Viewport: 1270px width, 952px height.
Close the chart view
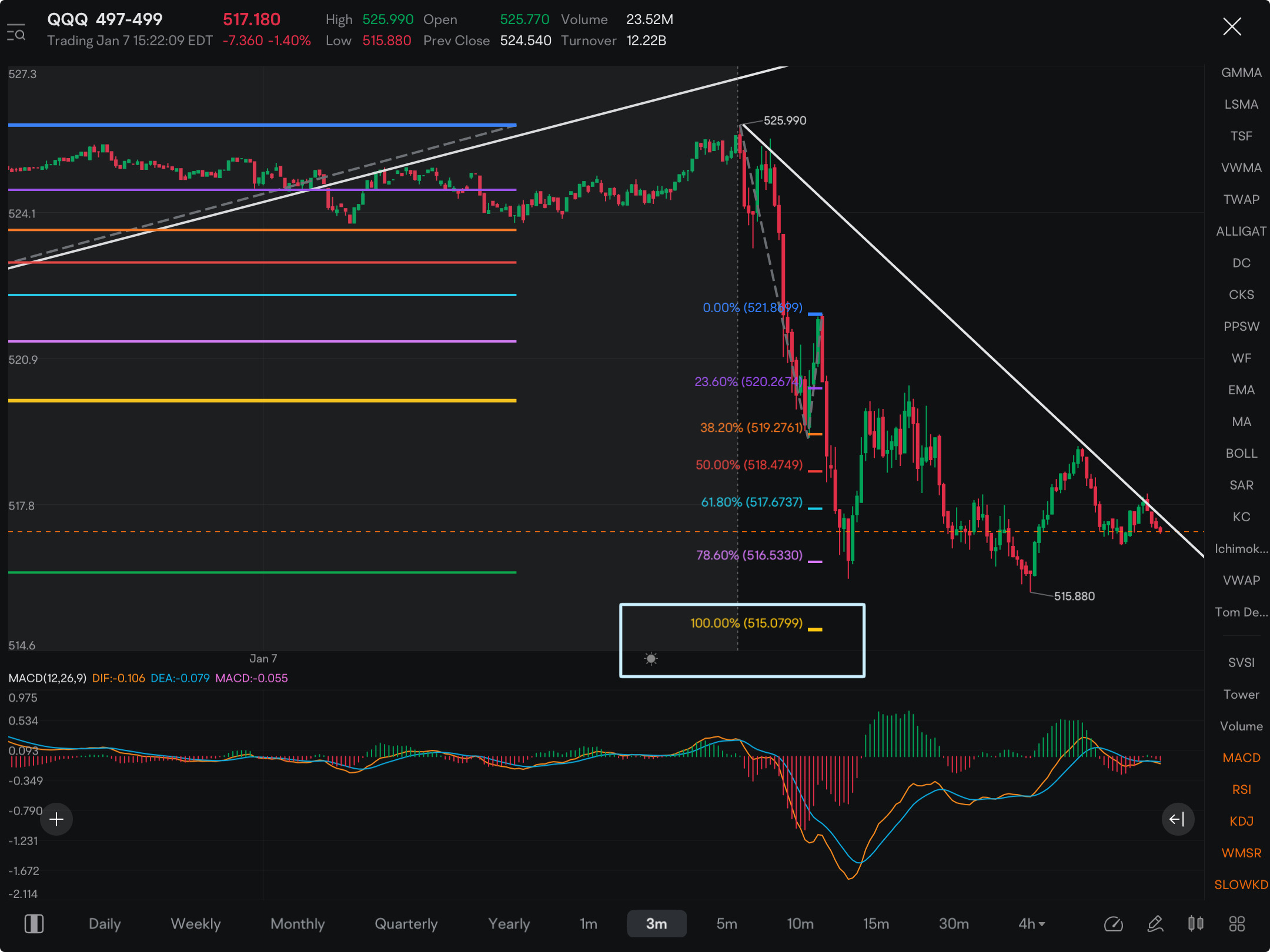click(1232, 26)
